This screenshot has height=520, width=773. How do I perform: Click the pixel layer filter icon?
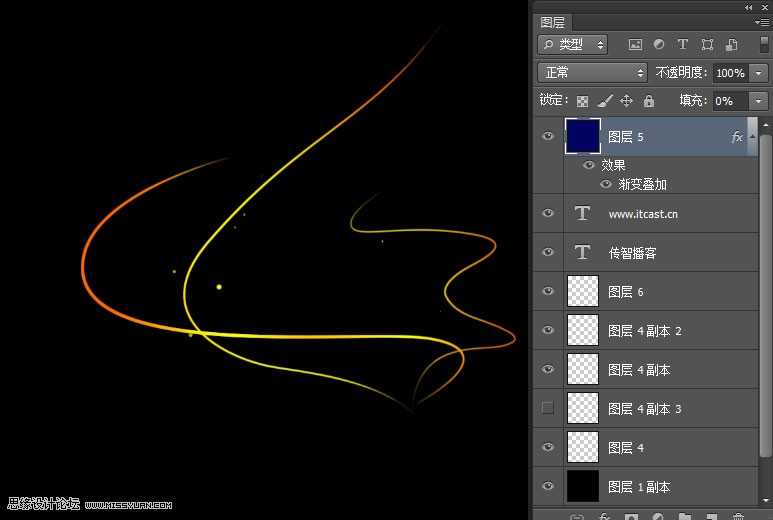635,45
